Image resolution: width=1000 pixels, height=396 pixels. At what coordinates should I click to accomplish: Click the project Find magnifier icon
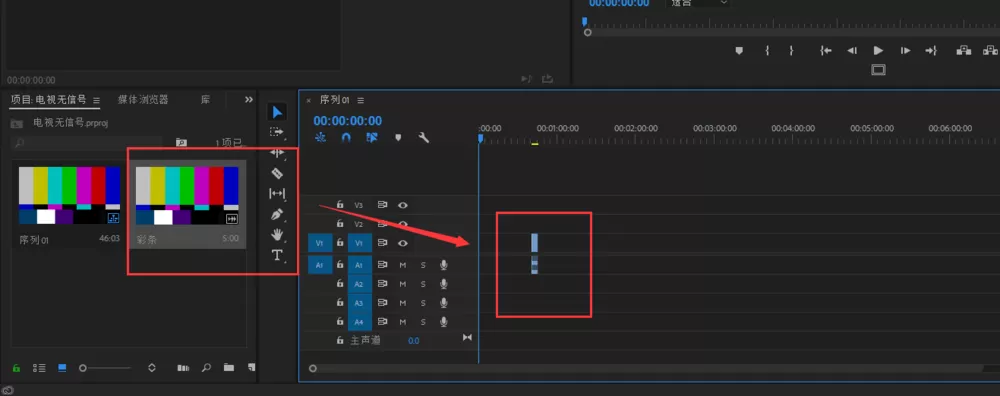click(x=206, y=368)
